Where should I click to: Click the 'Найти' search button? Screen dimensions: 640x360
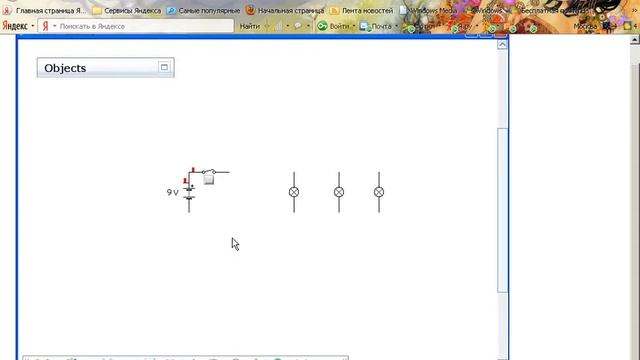(x=250, y=26)
